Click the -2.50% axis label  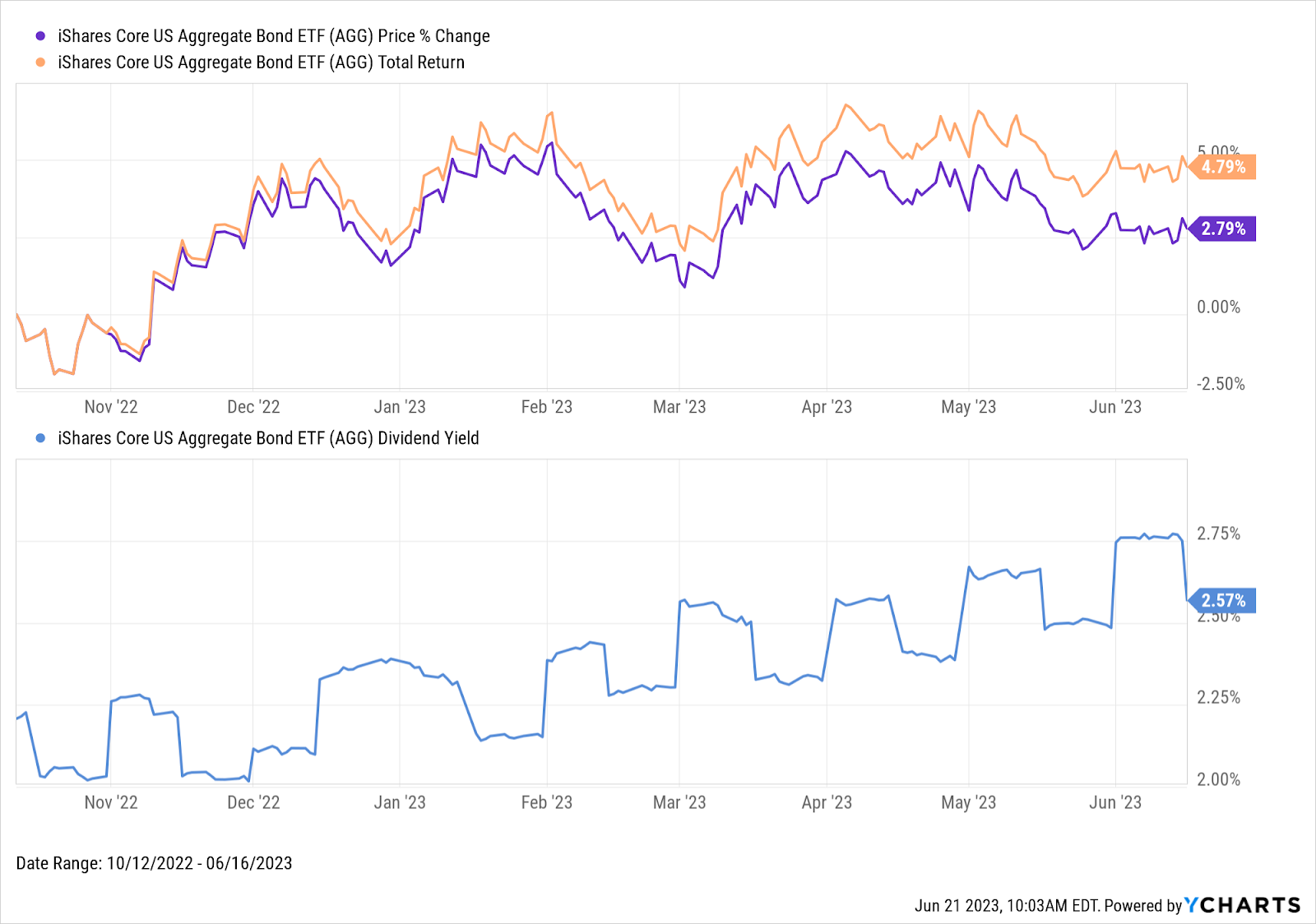(x=1221, y=384)
